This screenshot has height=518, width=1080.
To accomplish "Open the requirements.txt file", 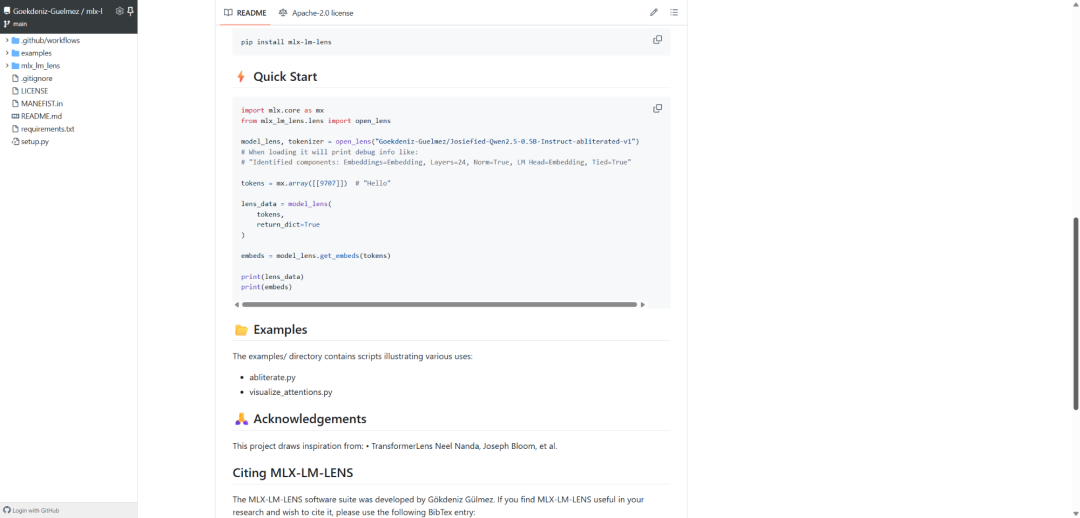I will [x=48, y=129].
